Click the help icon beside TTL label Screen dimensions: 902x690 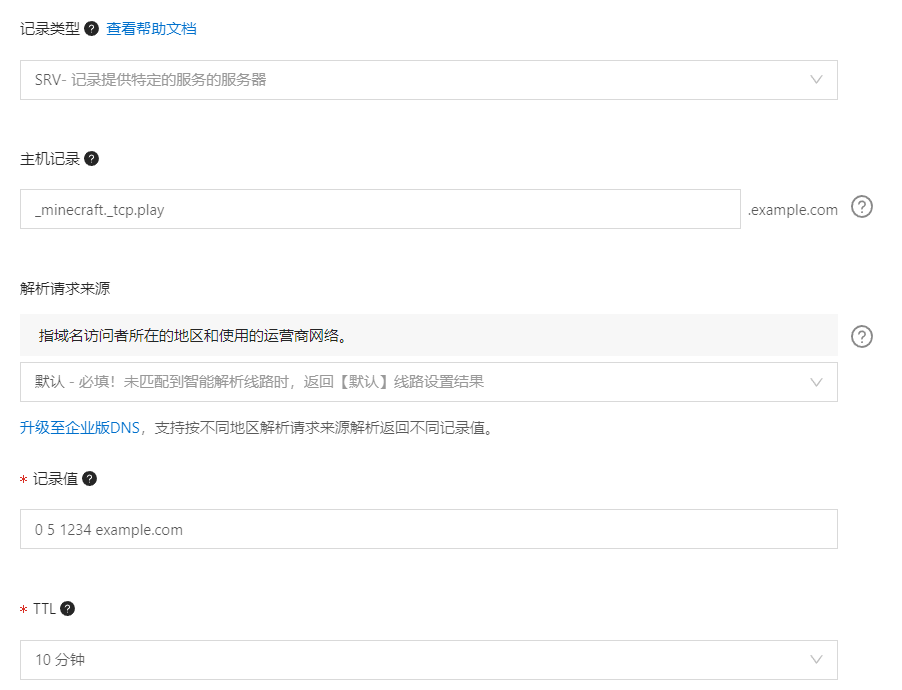[x=68, y=609]
